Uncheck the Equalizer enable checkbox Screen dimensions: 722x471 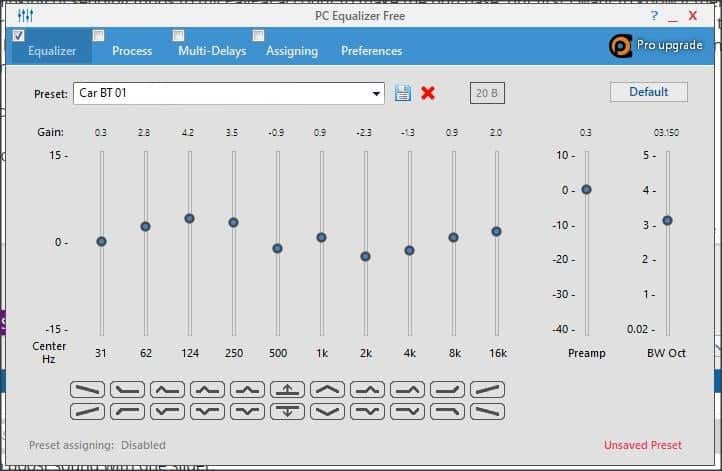pos(18,35)
